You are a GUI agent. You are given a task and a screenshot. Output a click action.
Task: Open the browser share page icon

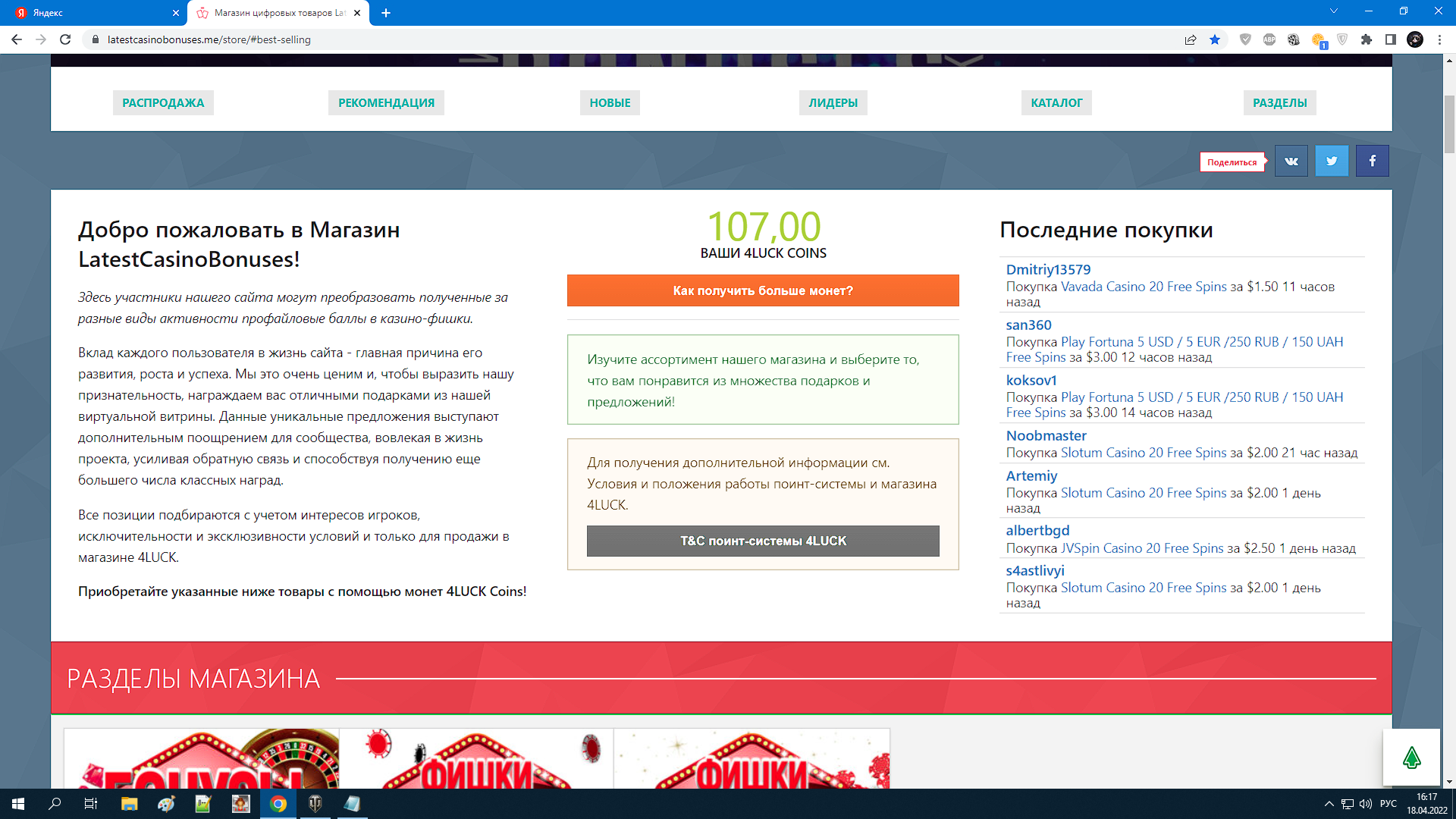1191,39
